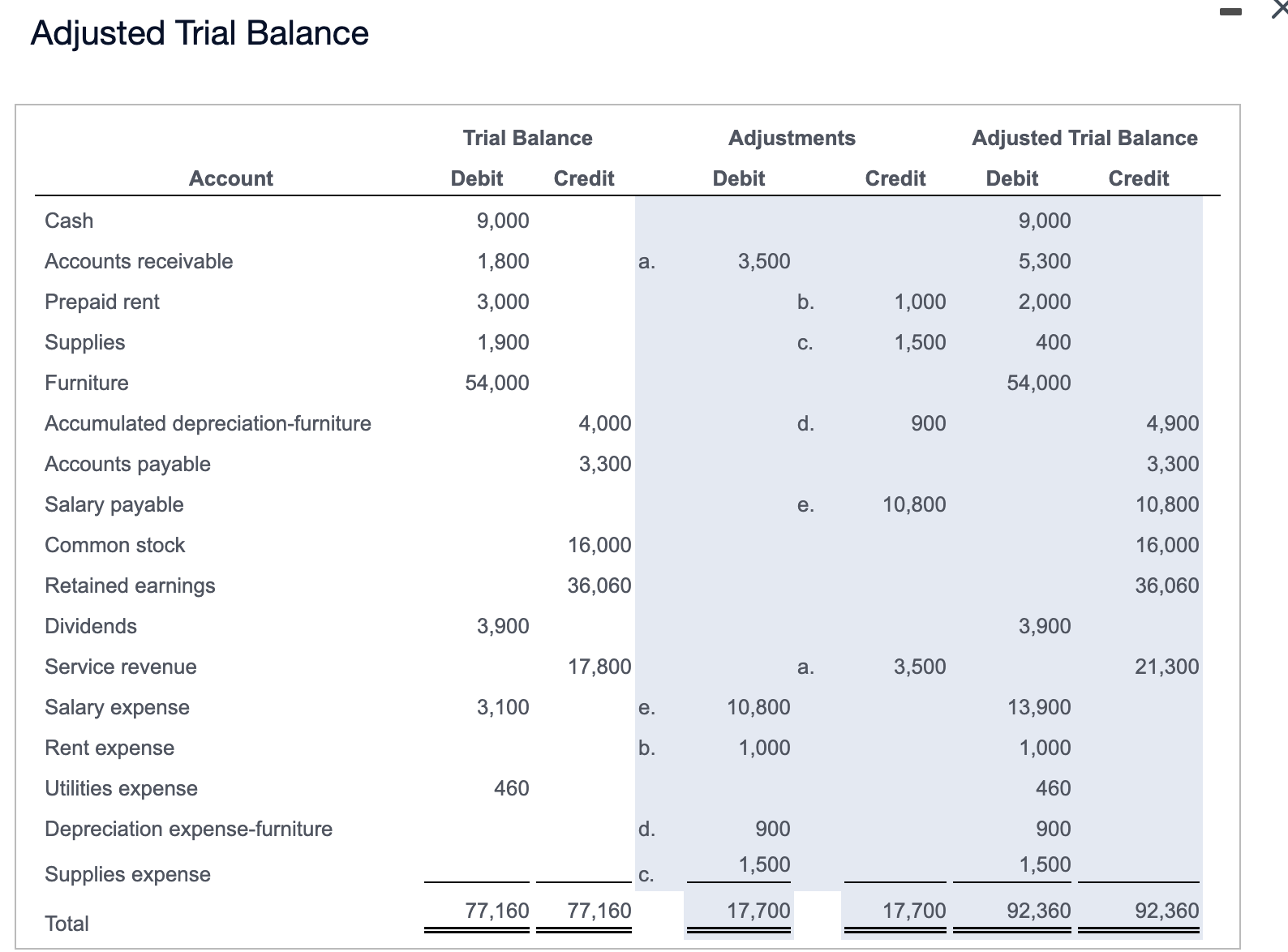This screenshot has width=1288, height=952.
Task: Select the Service revenue label
Action: [x=121, y=667]
